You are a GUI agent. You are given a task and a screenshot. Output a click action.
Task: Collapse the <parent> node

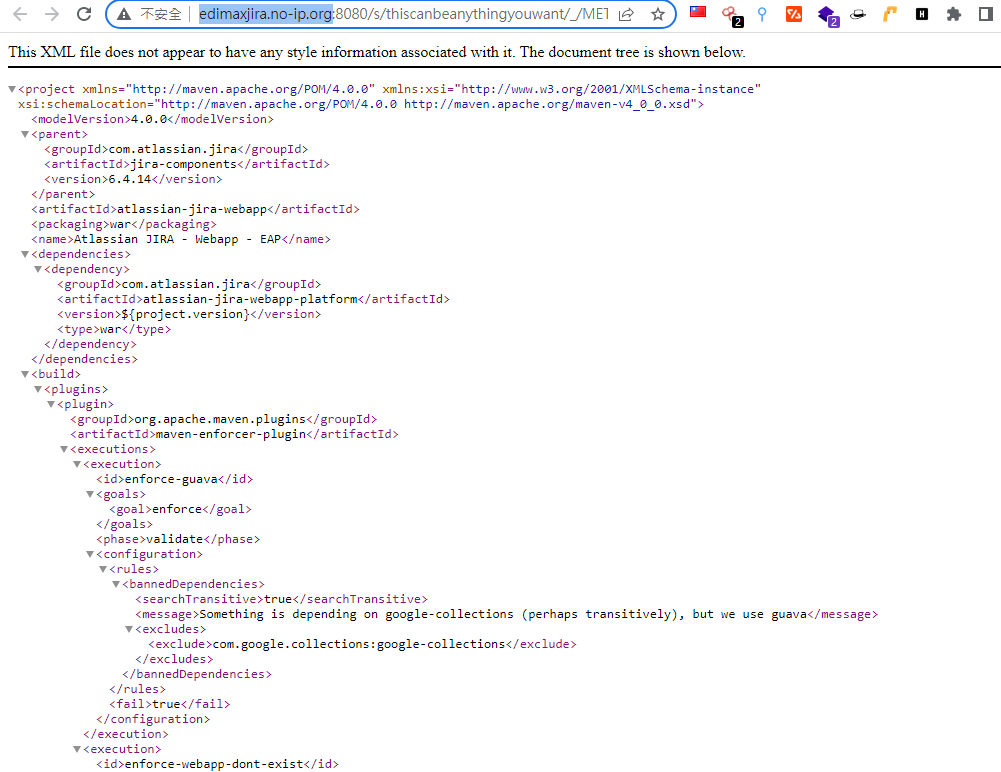(25, 134)
